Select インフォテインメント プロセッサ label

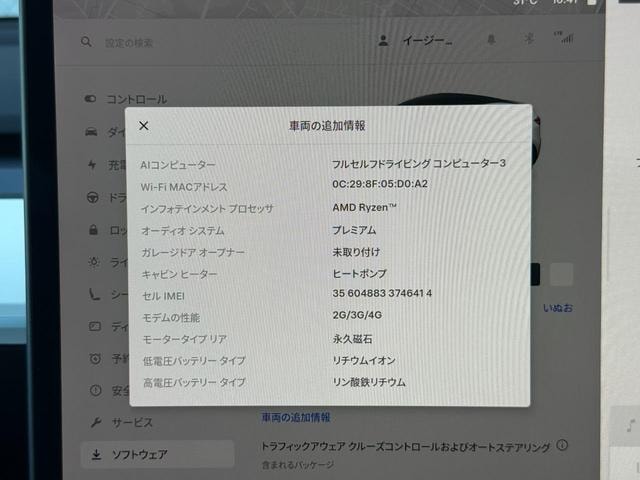207,209
